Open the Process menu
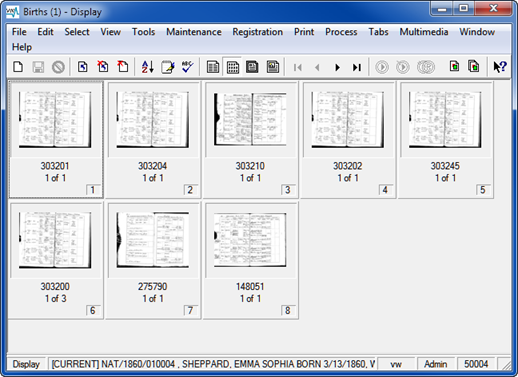This screenshot has width=518, height=377. (x=341, y=32)
